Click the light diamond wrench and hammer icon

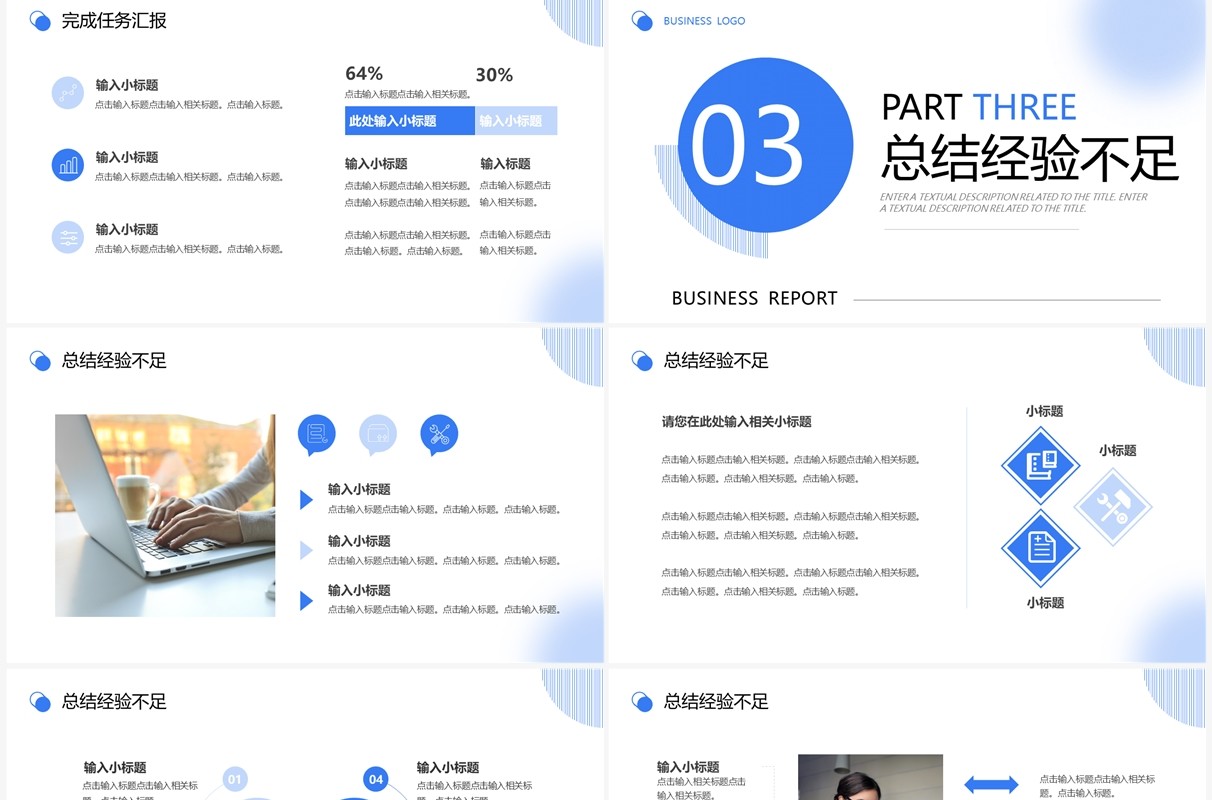(x=1113, y=507)
